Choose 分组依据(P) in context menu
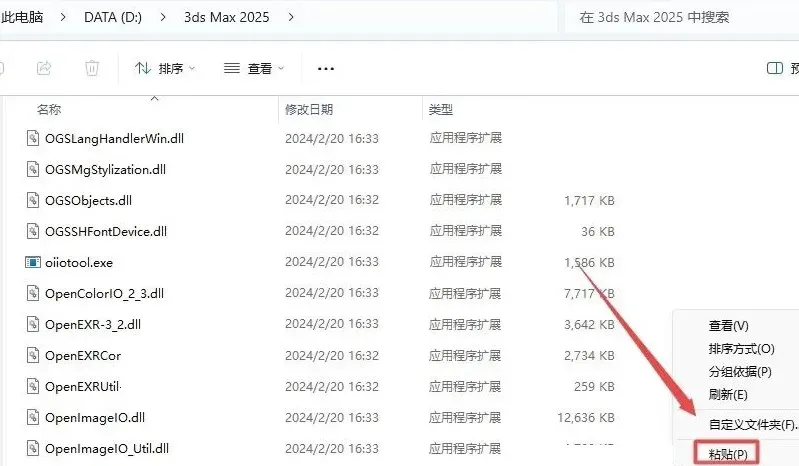 [x=740, y=372]
